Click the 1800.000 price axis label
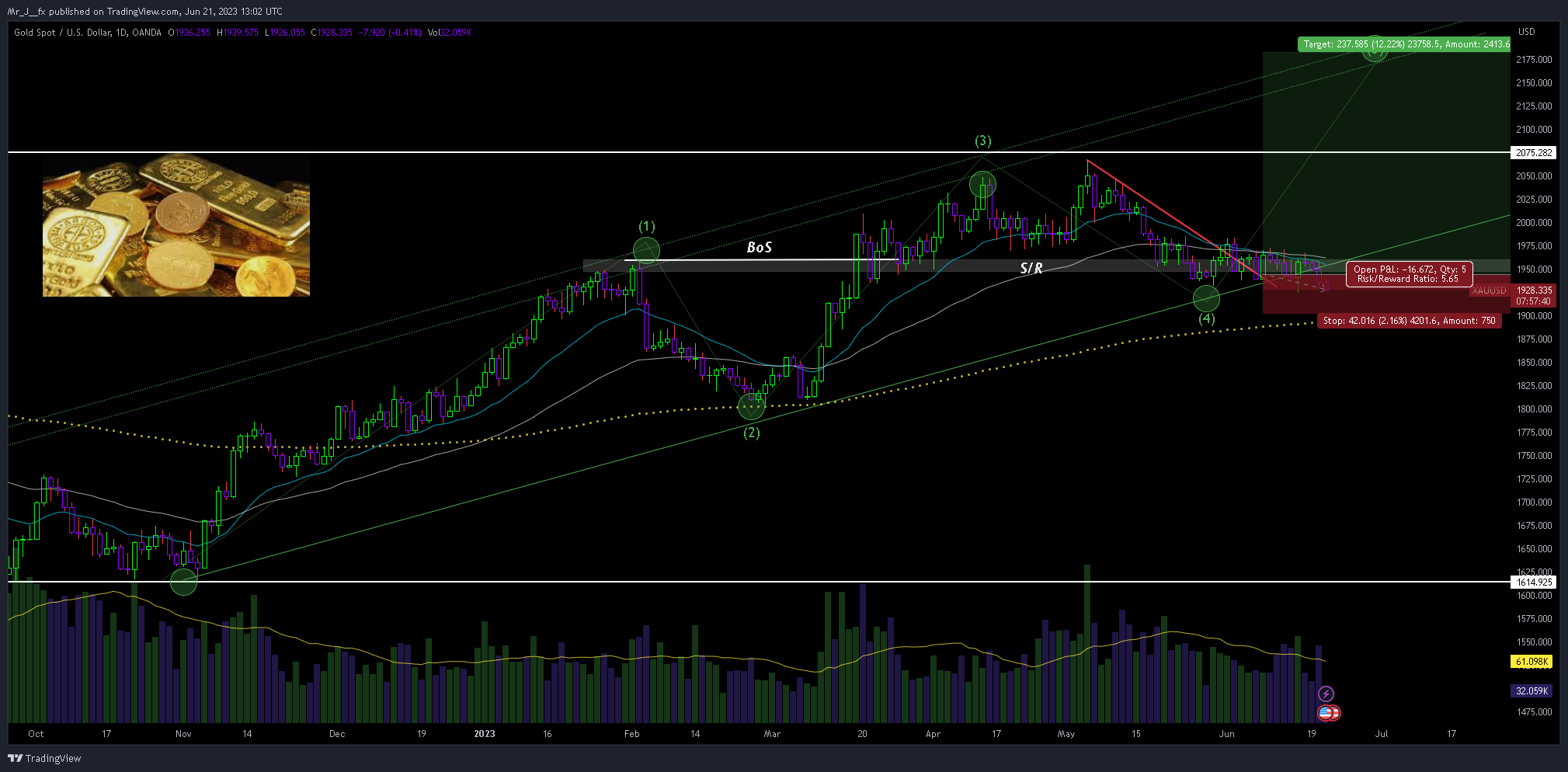The height and width of the screenshot is (772, 1568). (1534, 409)
